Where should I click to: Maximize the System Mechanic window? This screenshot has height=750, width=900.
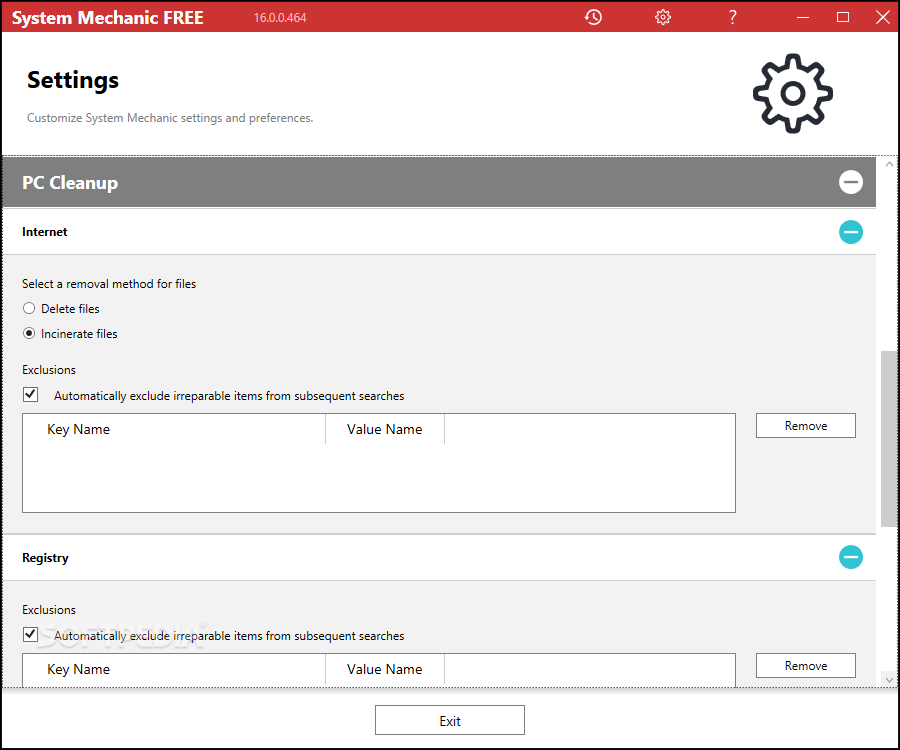tap(843, 17)
